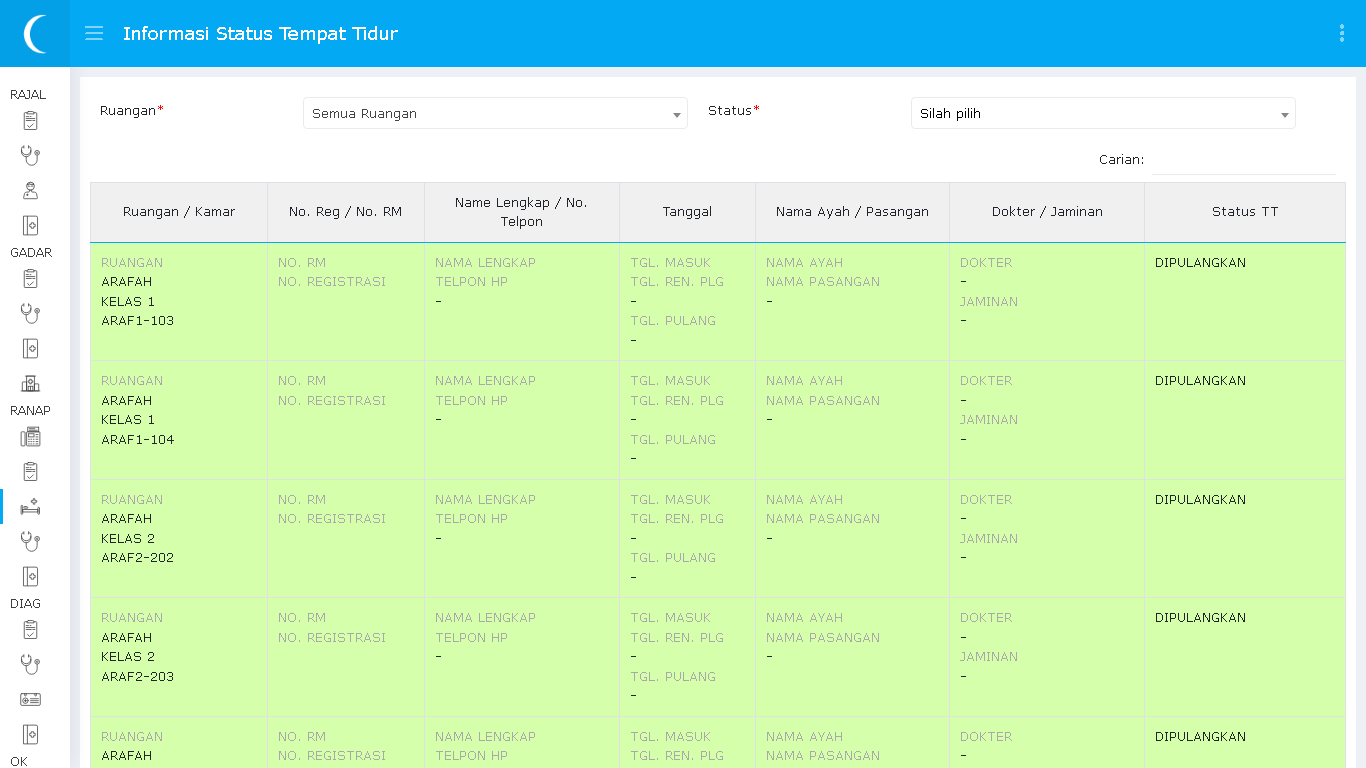Focus the Carian search field

1243,160
